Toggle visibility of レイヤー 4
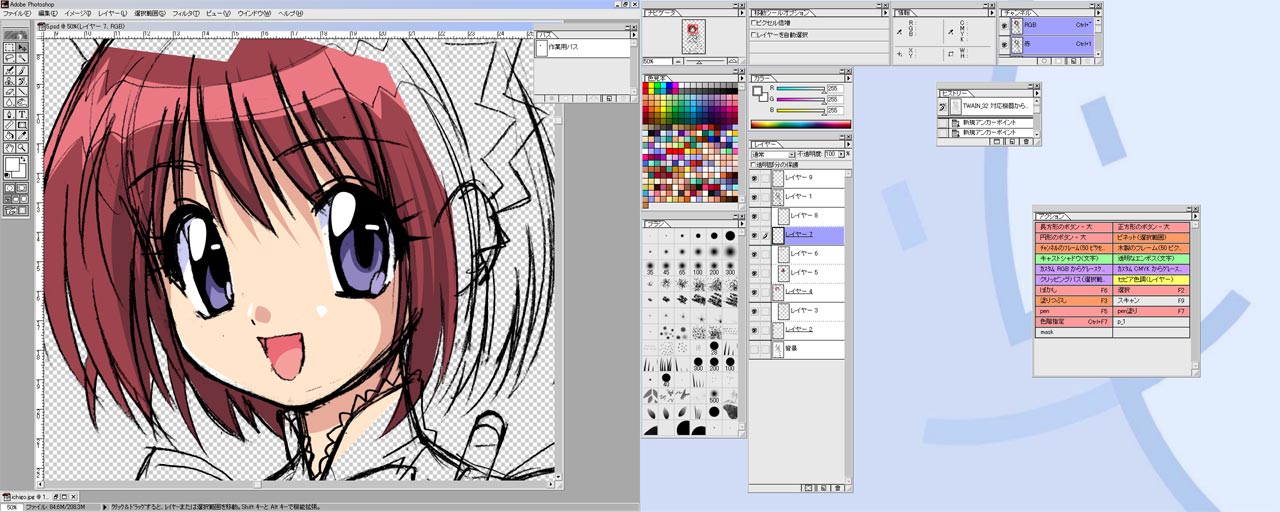The image size is (1280, 512). click(755, 291)
